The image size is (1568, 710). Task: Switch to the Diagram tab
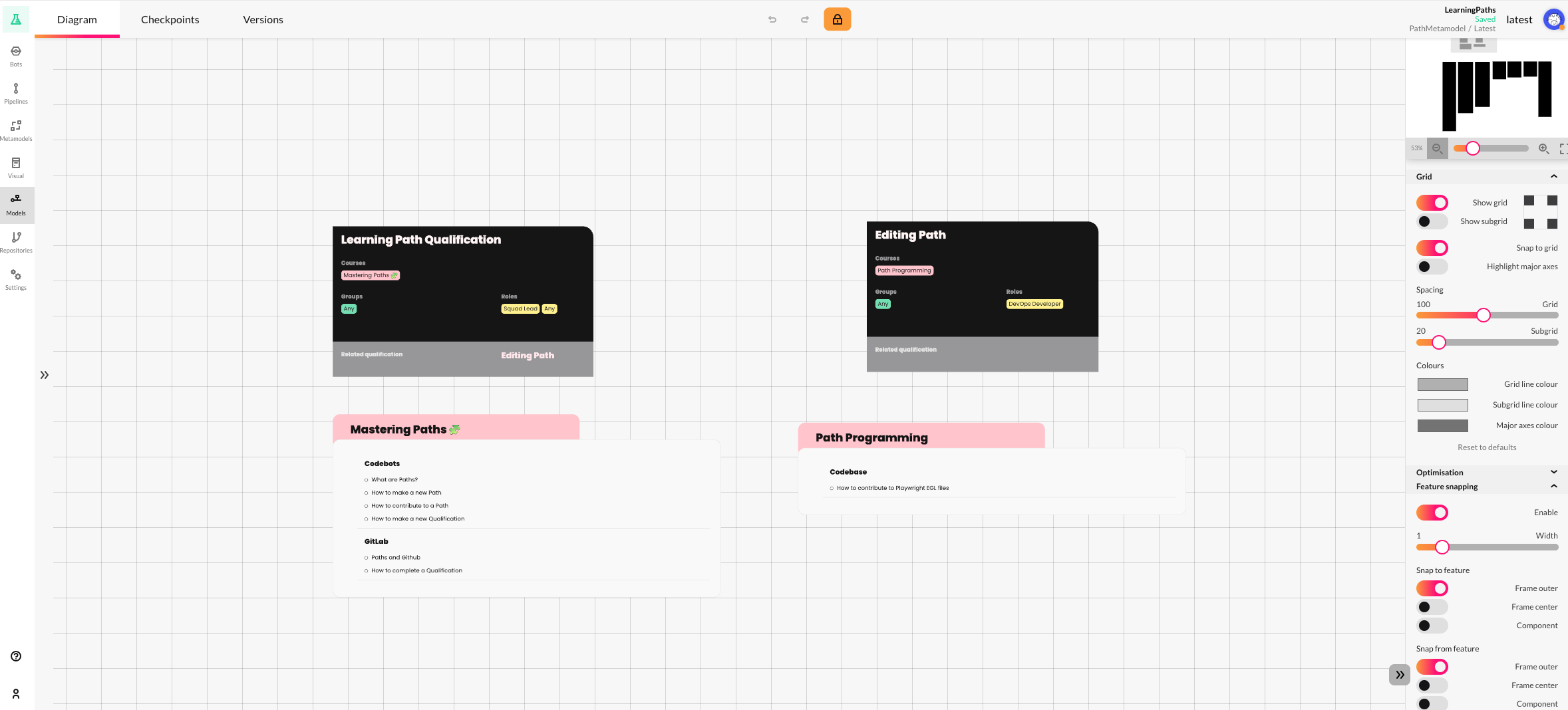pos(77,19)
